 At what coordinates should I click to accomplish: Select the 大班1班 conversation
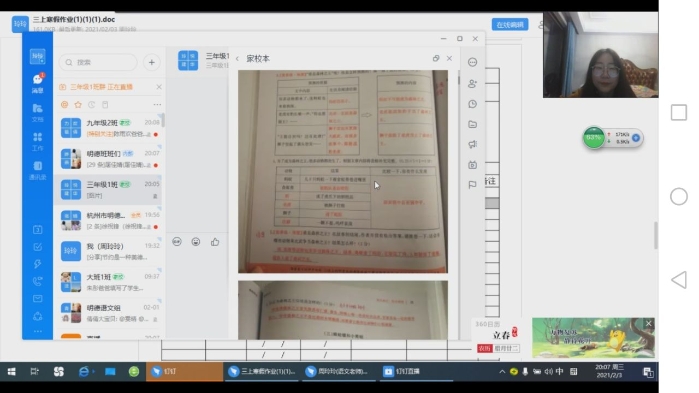[109, 282]
